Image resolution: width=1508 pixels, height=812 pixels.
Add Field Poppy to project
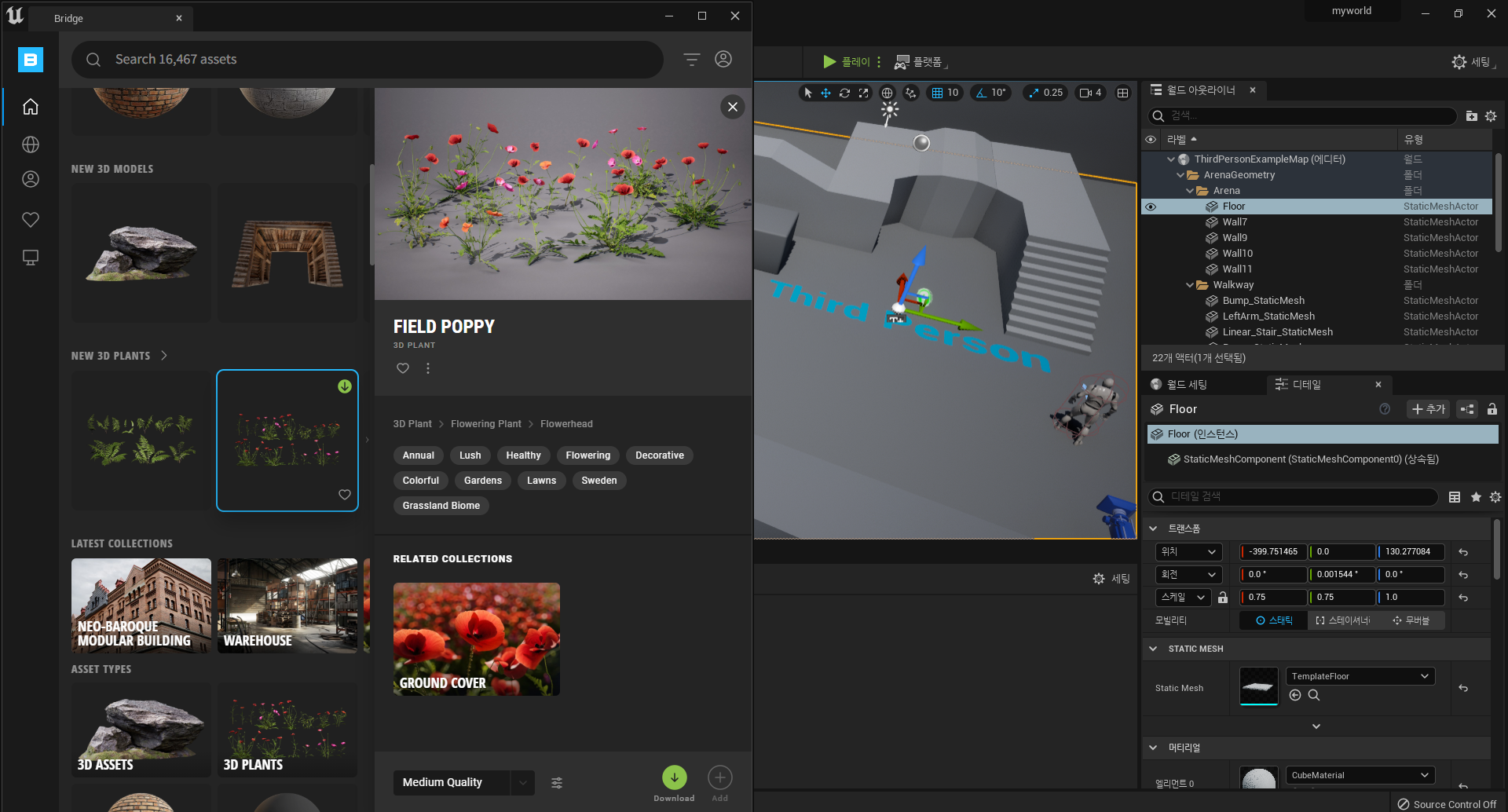[x=720, y=777]
